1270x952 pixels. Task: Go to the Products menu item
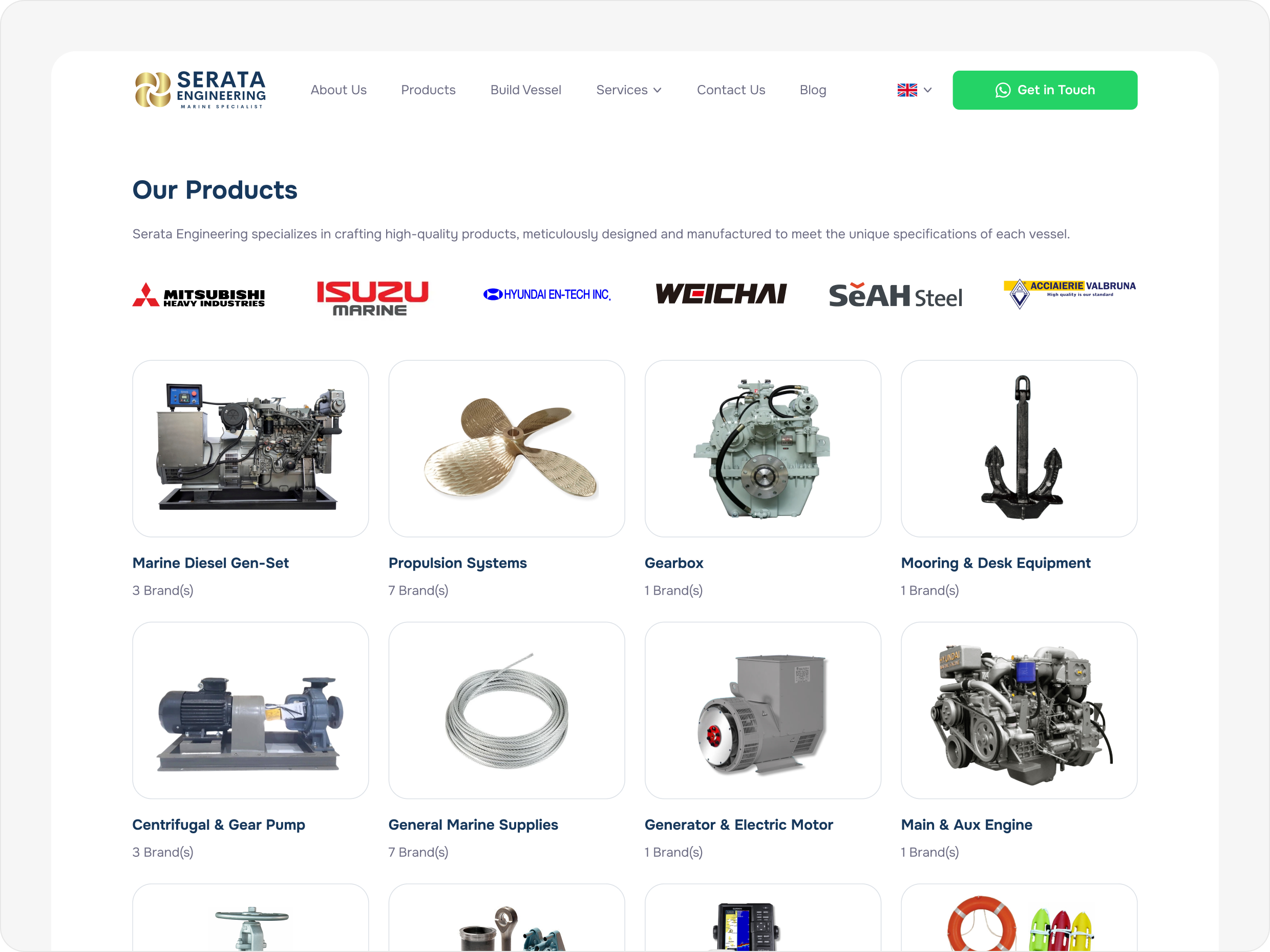tap(428, 90)
